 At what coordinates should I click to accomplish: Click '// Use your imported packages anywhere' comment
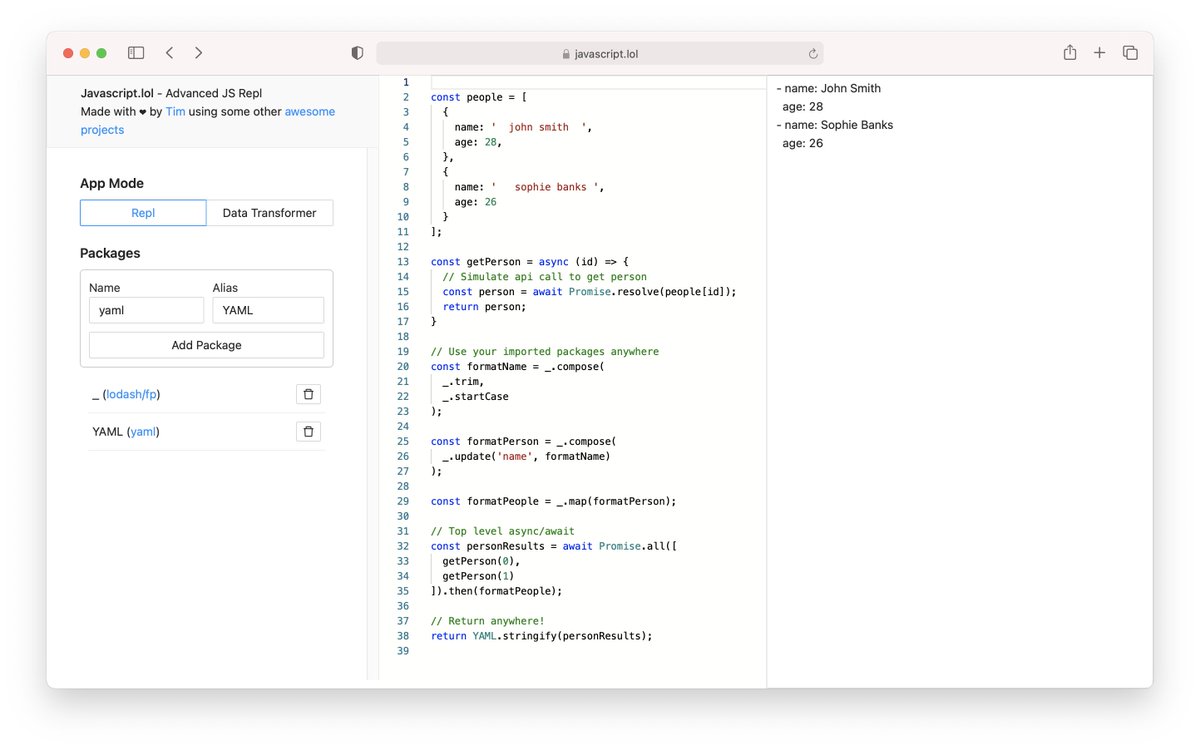pos(545,352)
